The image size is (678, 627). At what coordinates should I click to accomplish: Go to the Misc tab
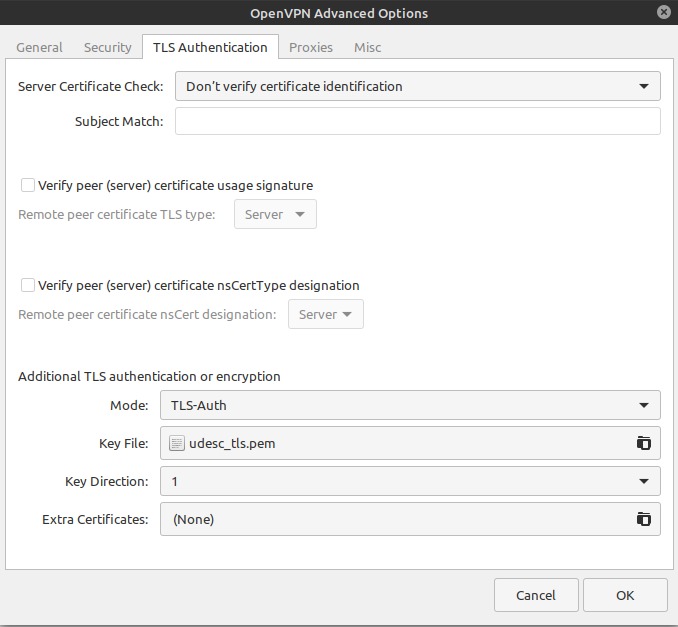367,47
